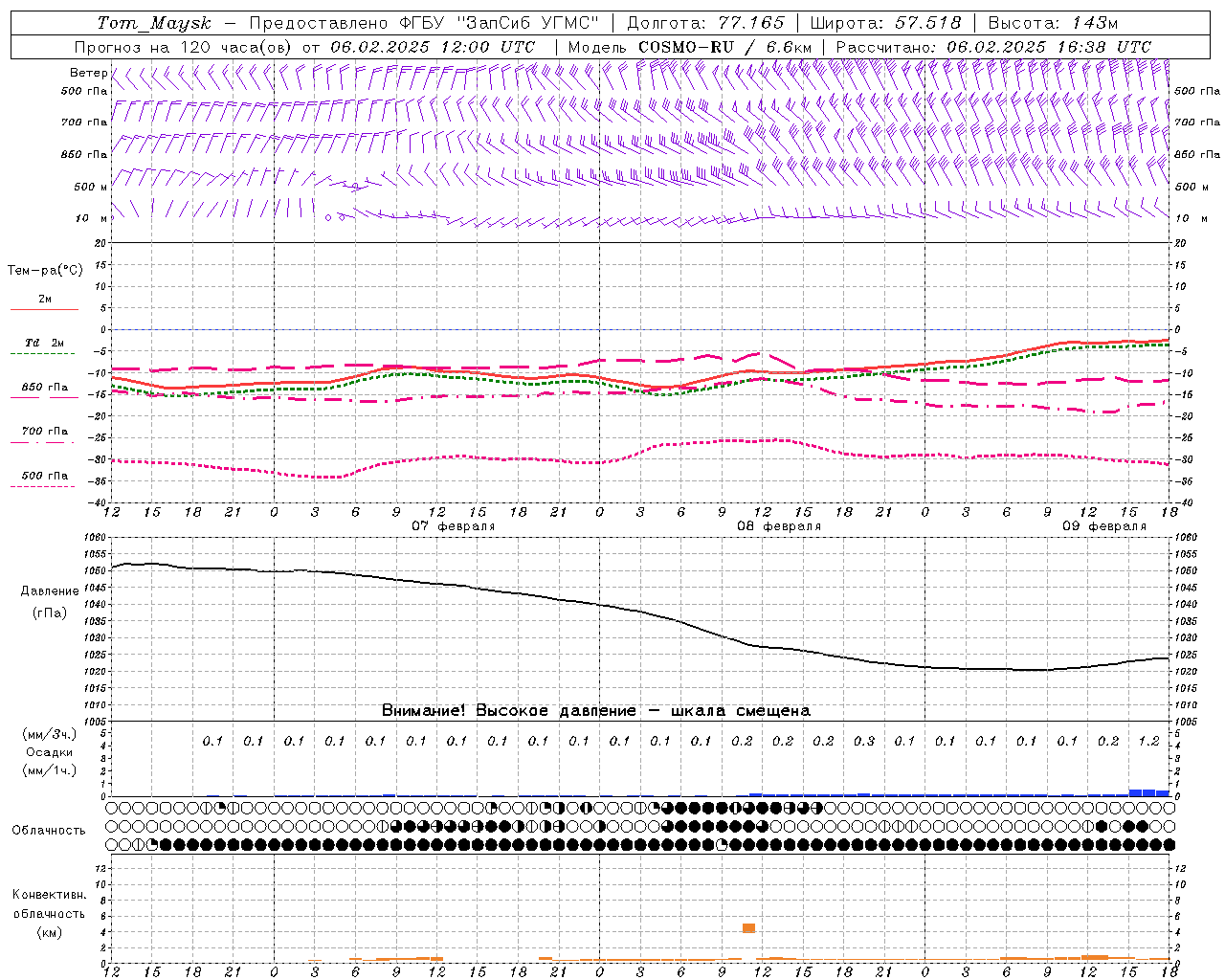Click the 700 гПа dash-dot legend entry in the temperature legend
Screen dimensions: 1225x980
pos(44,436)
